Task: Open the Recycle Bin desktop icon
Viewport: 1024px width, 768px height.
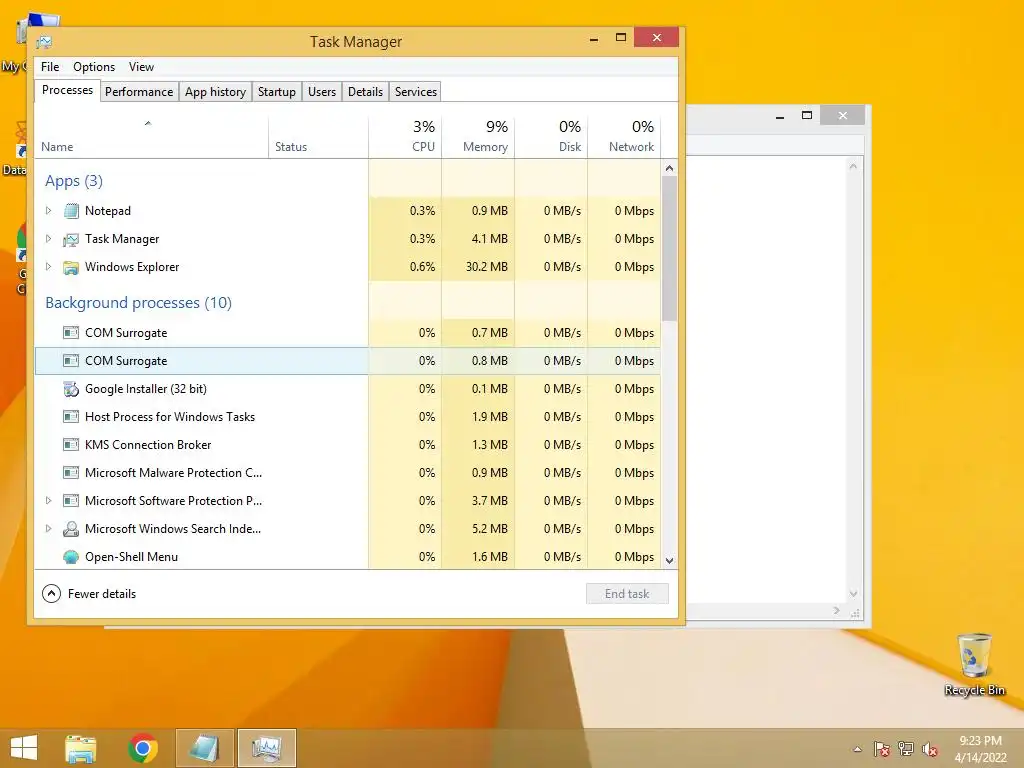Action: point(974,664)
